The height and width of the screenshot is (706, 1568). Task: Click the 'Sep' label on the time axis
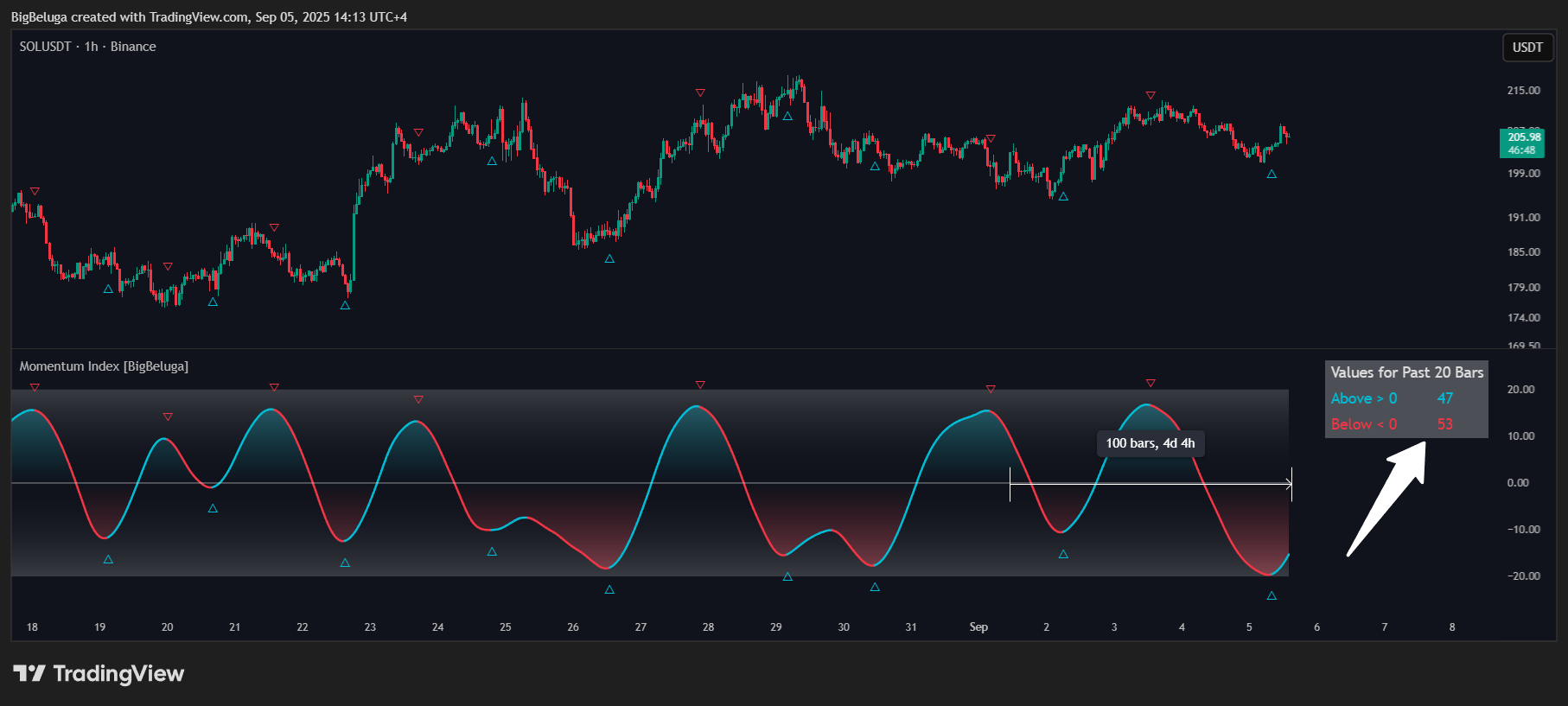tap(978, 627)
